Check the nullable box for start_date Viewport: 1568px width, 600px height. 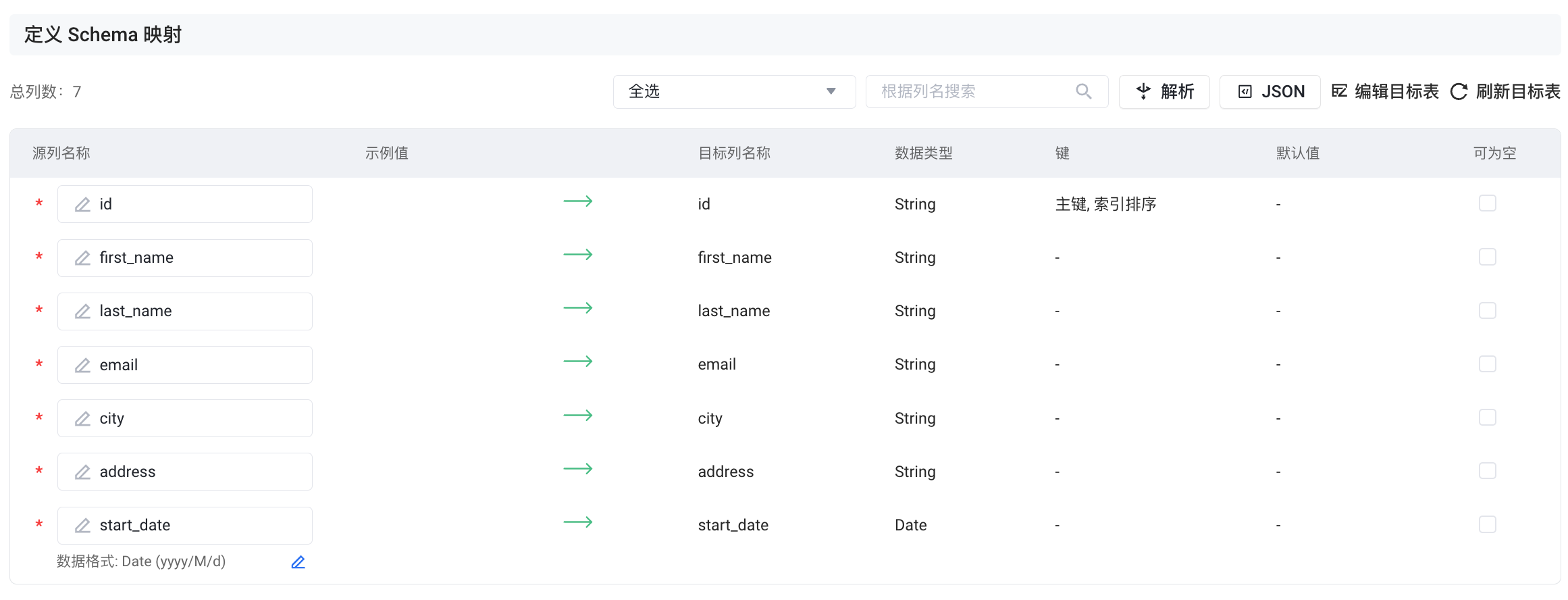pyautogui.click(x=1487, y=524)
